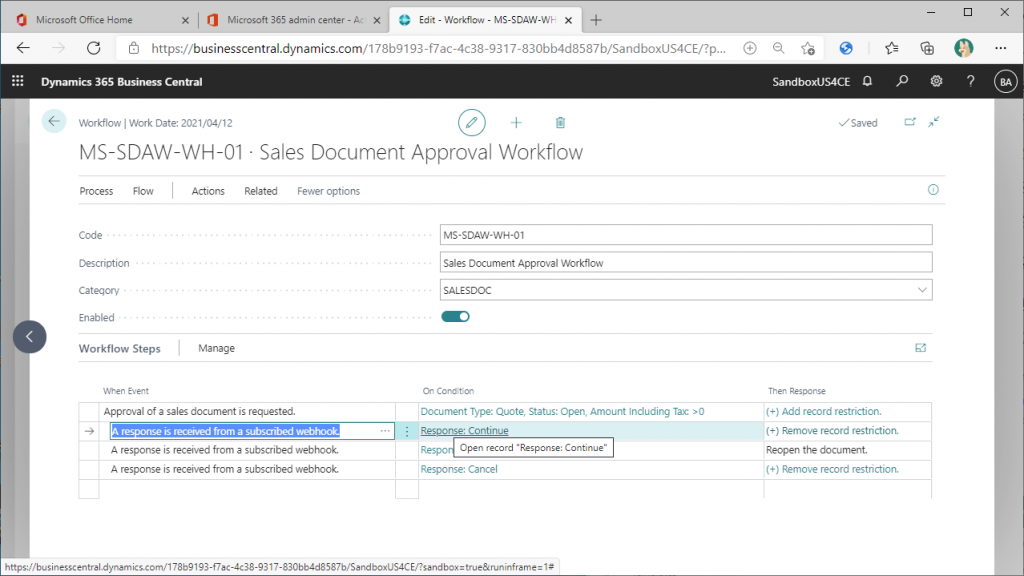Zoom out using the browser magnifier icon
This screenshot has height=576, width=1024.
point(778,48)
